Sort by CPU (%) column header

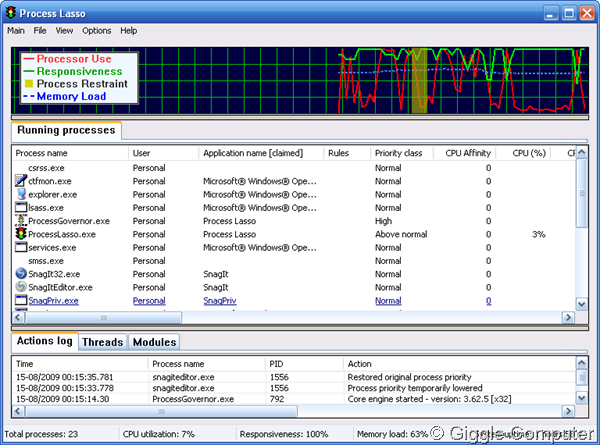coord(523,153)
